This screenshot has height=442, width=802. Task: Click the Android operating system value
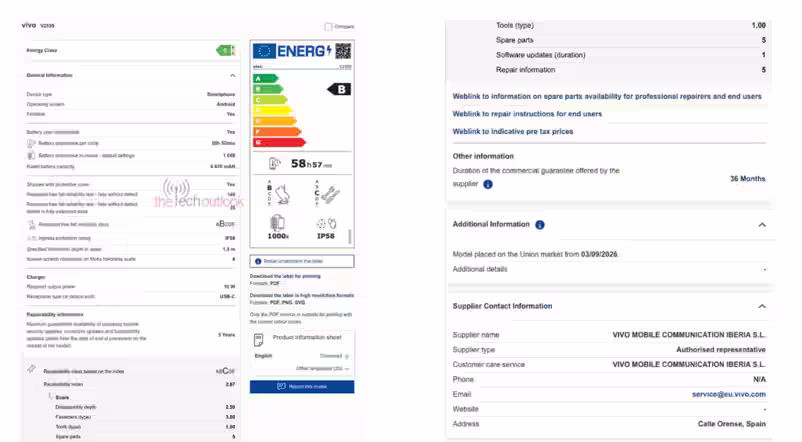[x=226, y=104]
